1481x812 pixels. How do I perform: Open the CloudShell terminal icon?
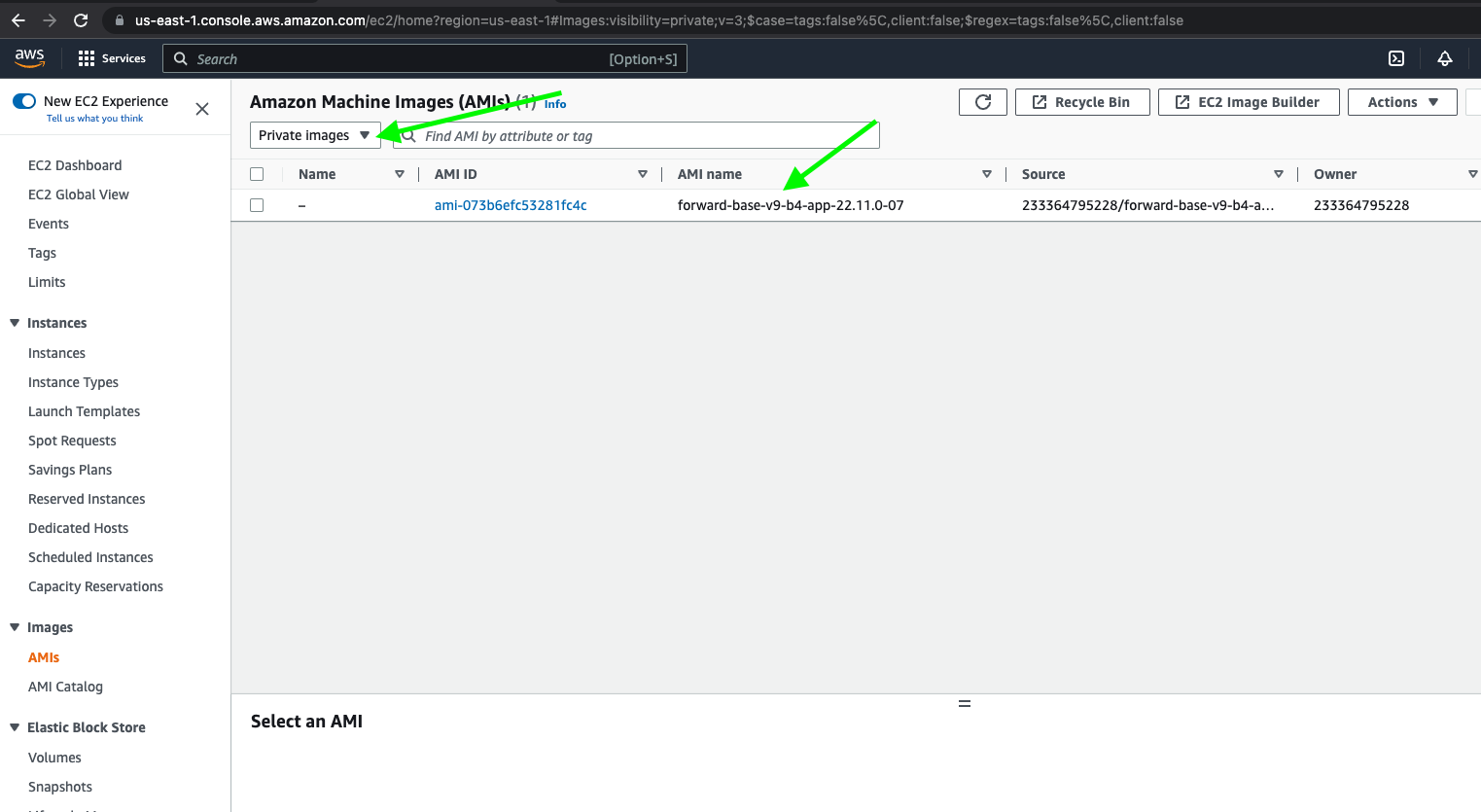(1395, 58)
